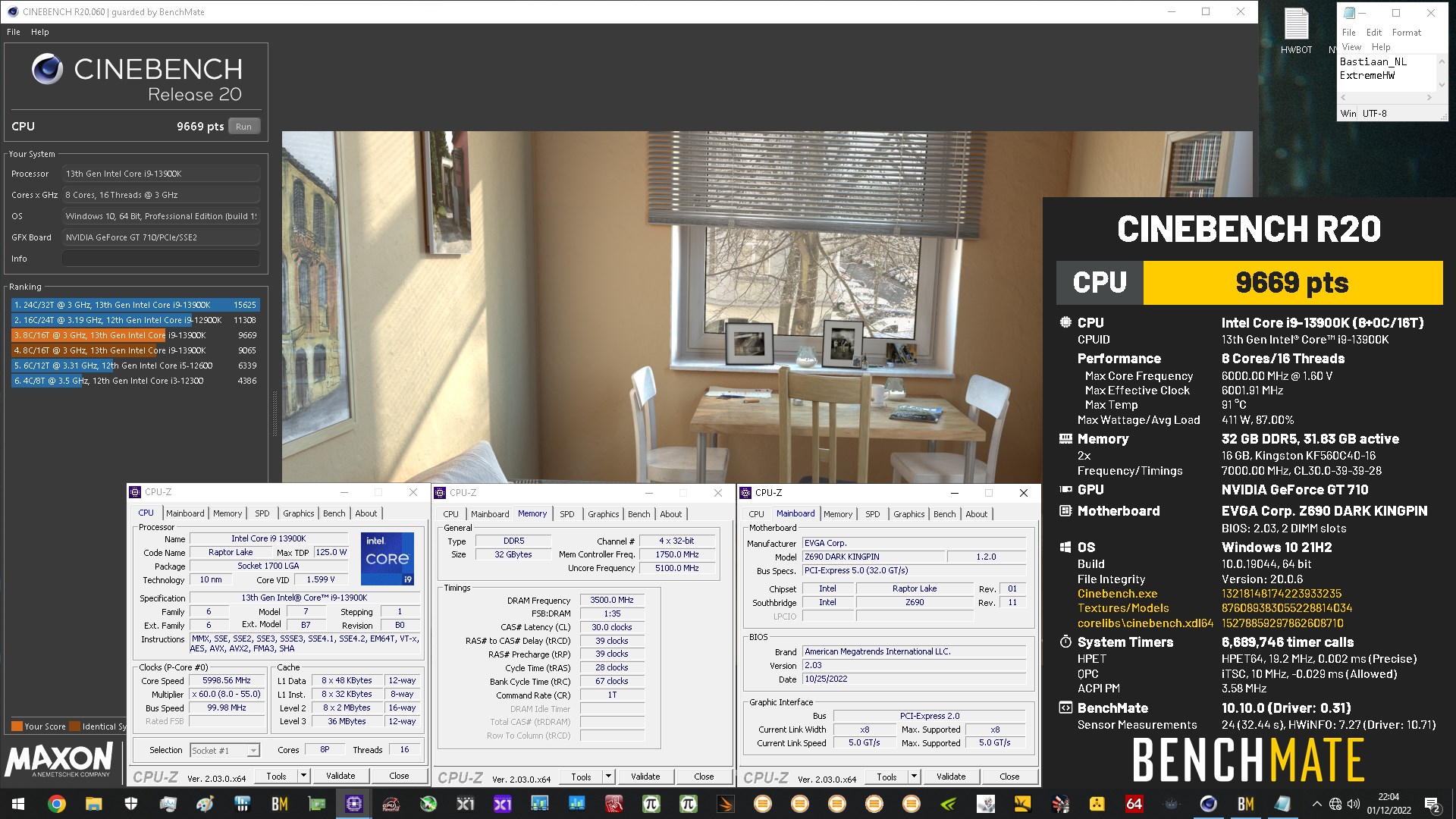
Task: Open Graphics tab in Mainboard CPU-Z window
Action: pyautogui.click(x=908, y=514)
